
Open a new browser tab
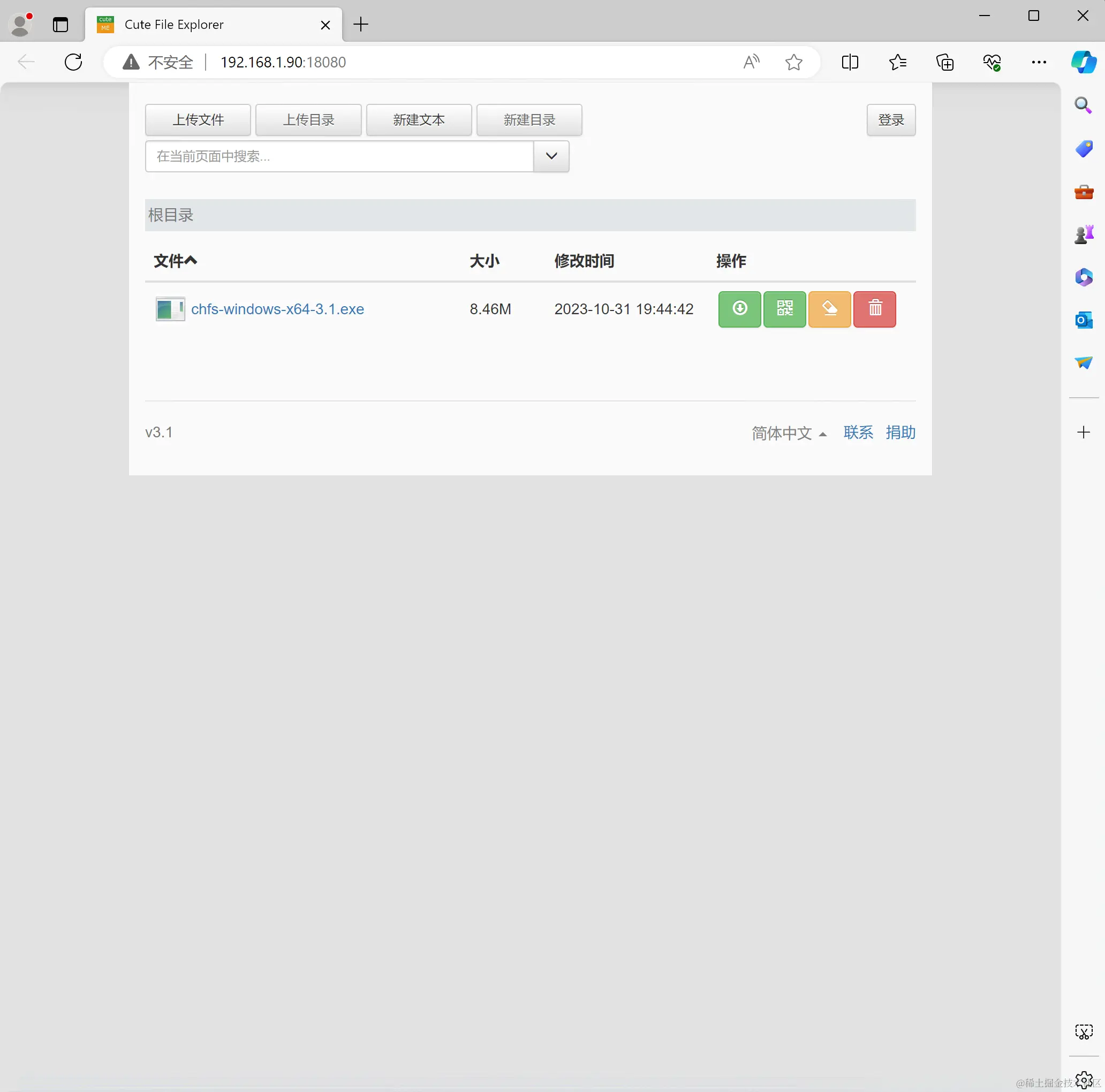(361, 25)
